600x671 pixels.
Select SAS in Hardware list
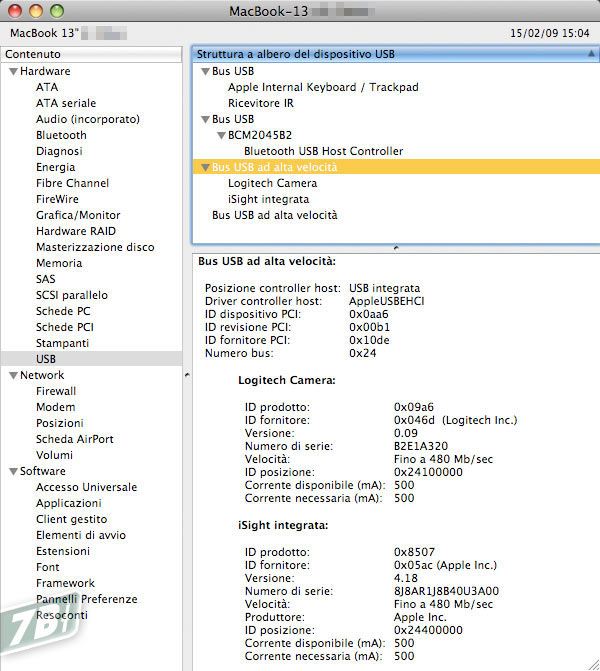(x=46, y=279)
